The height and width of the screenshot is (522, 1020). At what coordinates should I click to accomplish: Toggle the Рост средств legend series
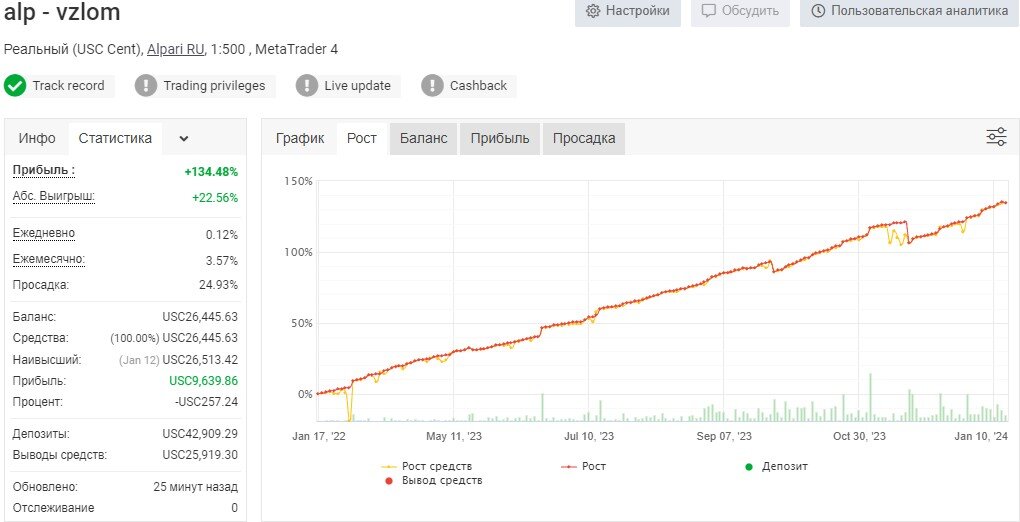(x=427, y=467)
